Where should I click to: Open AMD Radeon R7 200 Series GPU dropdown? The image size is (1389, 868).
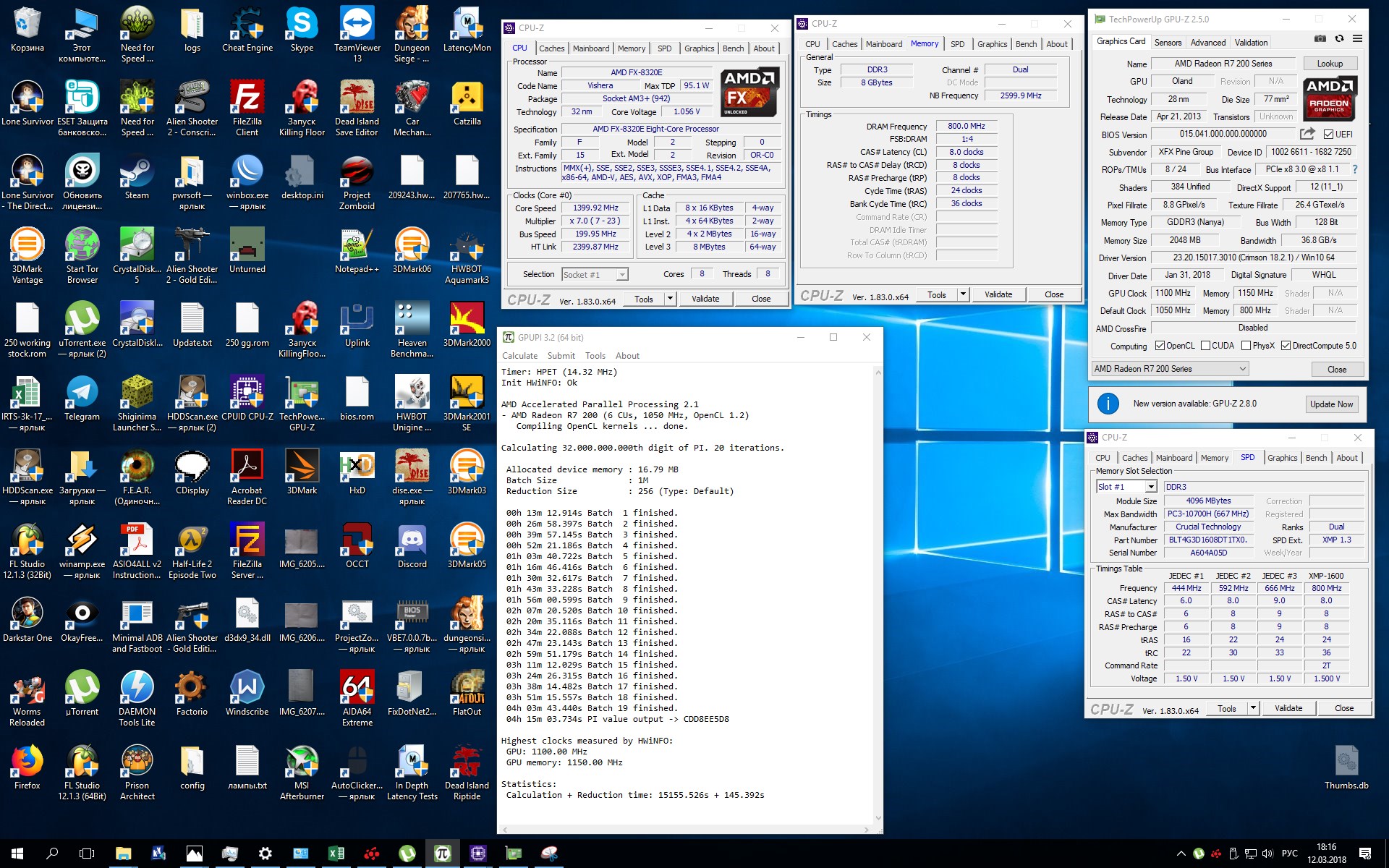1170,369
